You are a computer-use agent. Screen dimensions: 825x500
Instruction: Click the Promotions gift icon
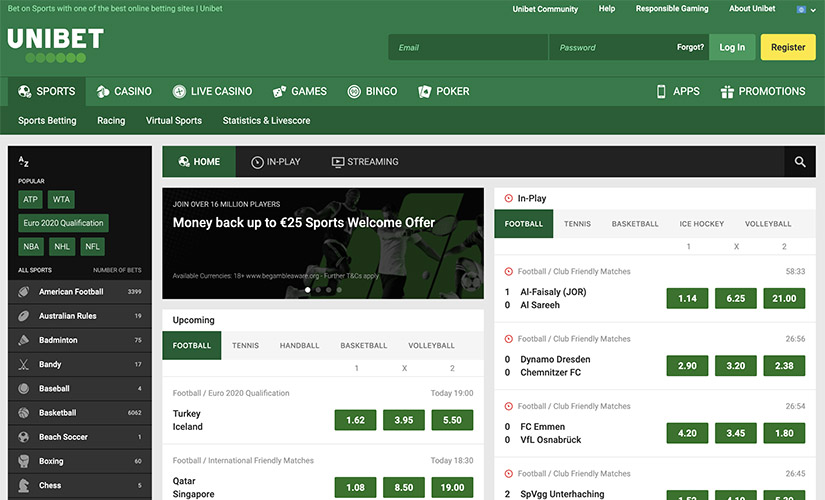pyautogui.click(x=727, y=92)
